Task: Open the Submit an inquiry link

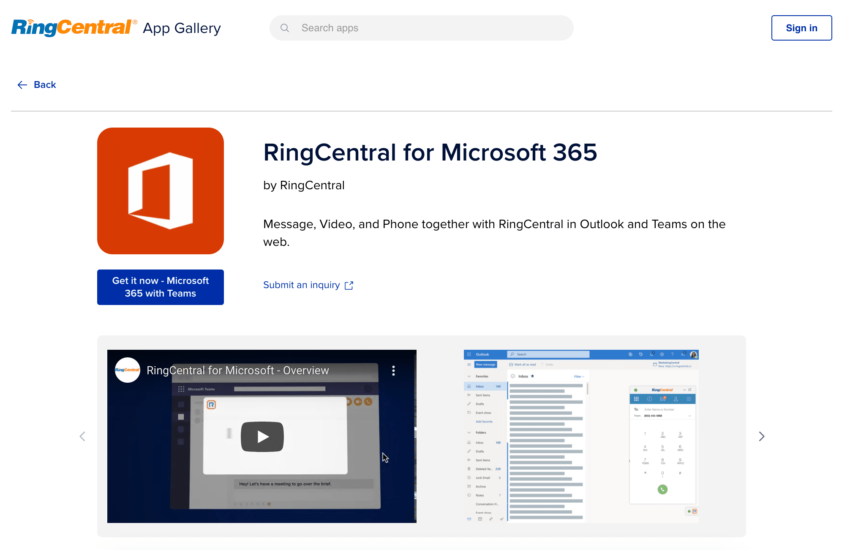Action: 301,285
